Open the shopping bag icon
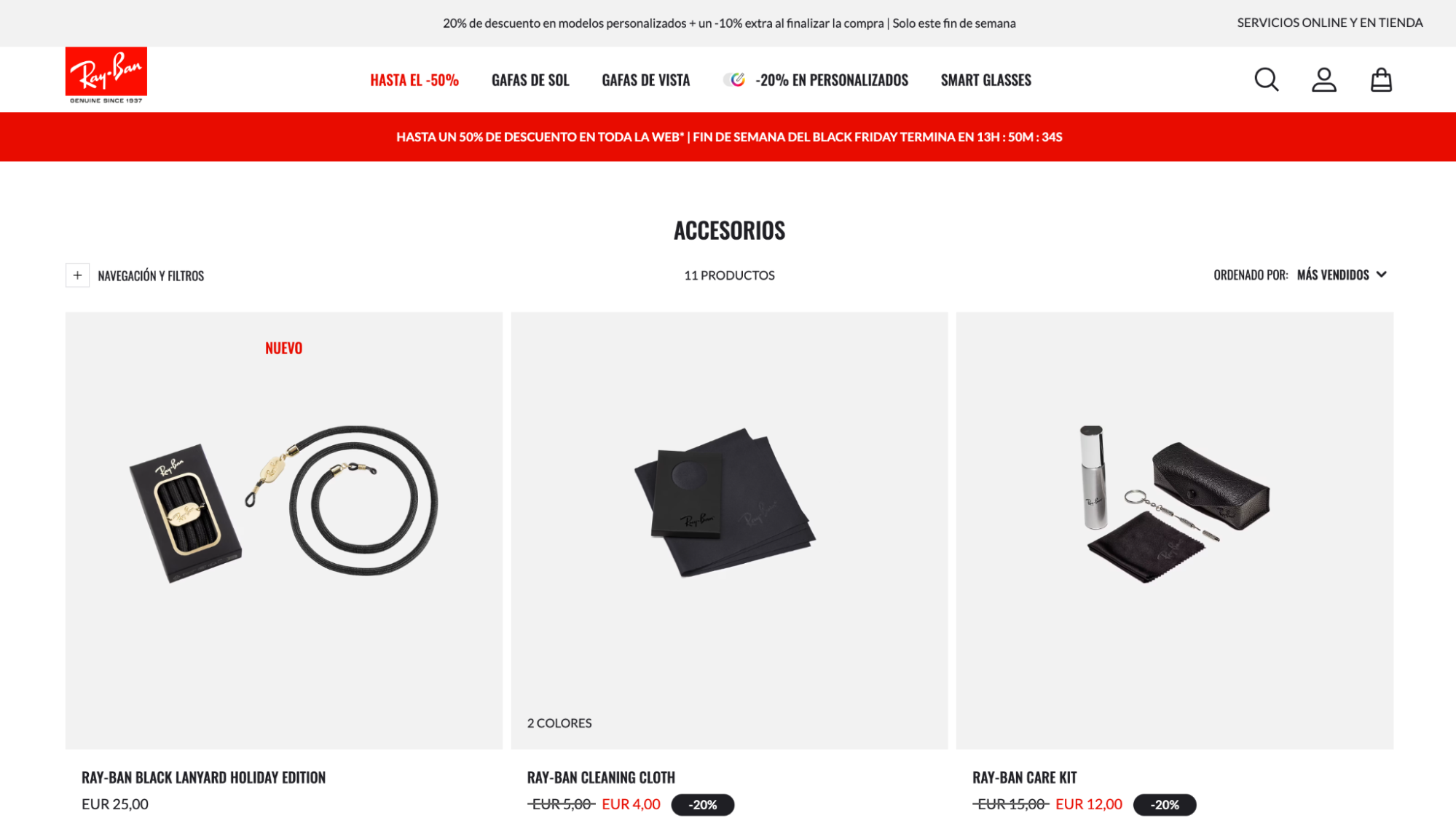The image size is (1456, 829). 1381,79
